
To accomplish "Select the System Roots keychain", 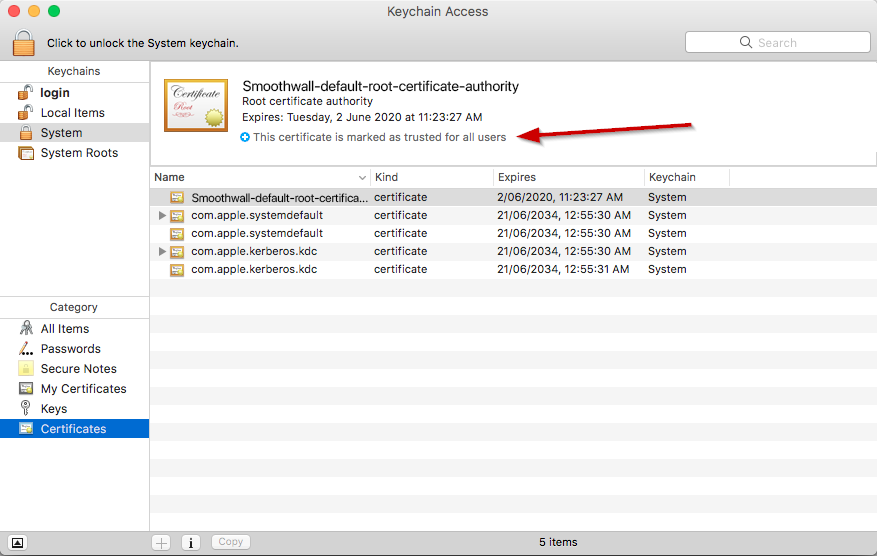I will click(79, 153).
